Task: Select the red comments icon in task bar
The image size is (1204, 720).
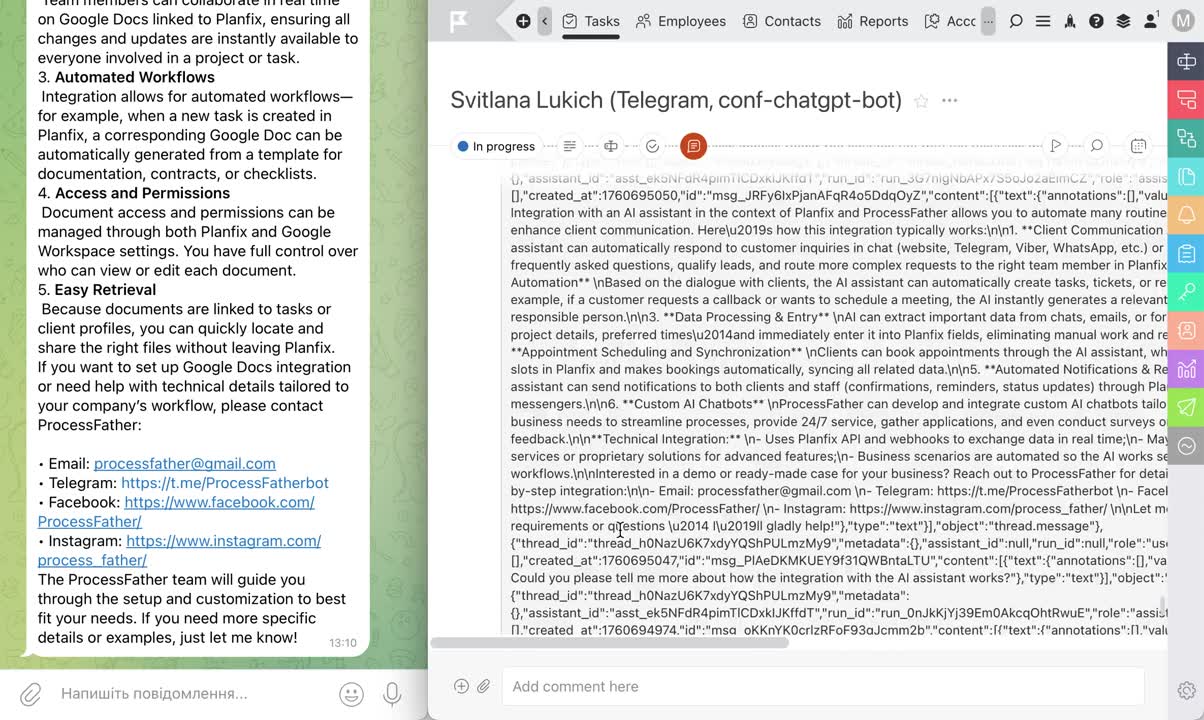Action: point(693,146)
